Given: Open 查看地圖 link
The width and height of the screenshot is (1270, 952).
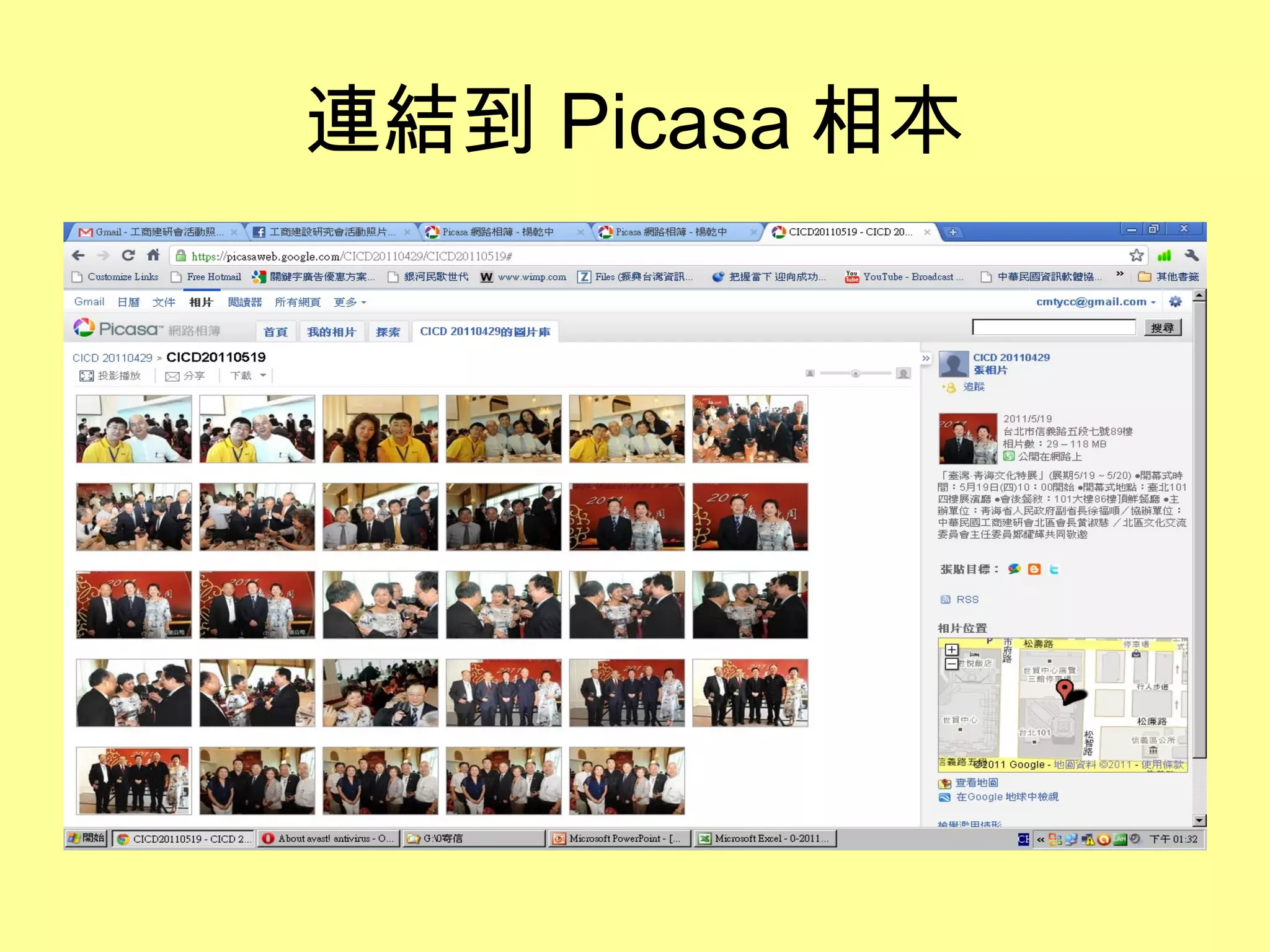Looking at the screenshot, I should (977, 783).
